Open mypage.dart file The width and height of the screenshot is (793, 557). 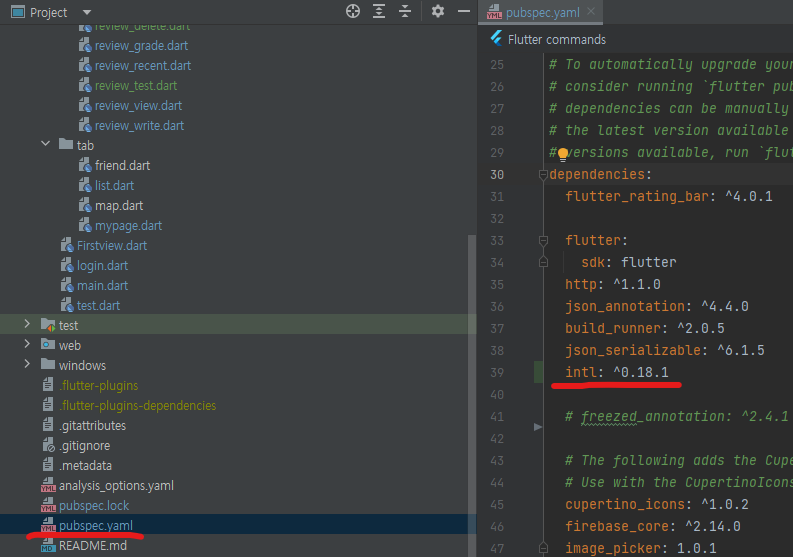pos(128,226)
